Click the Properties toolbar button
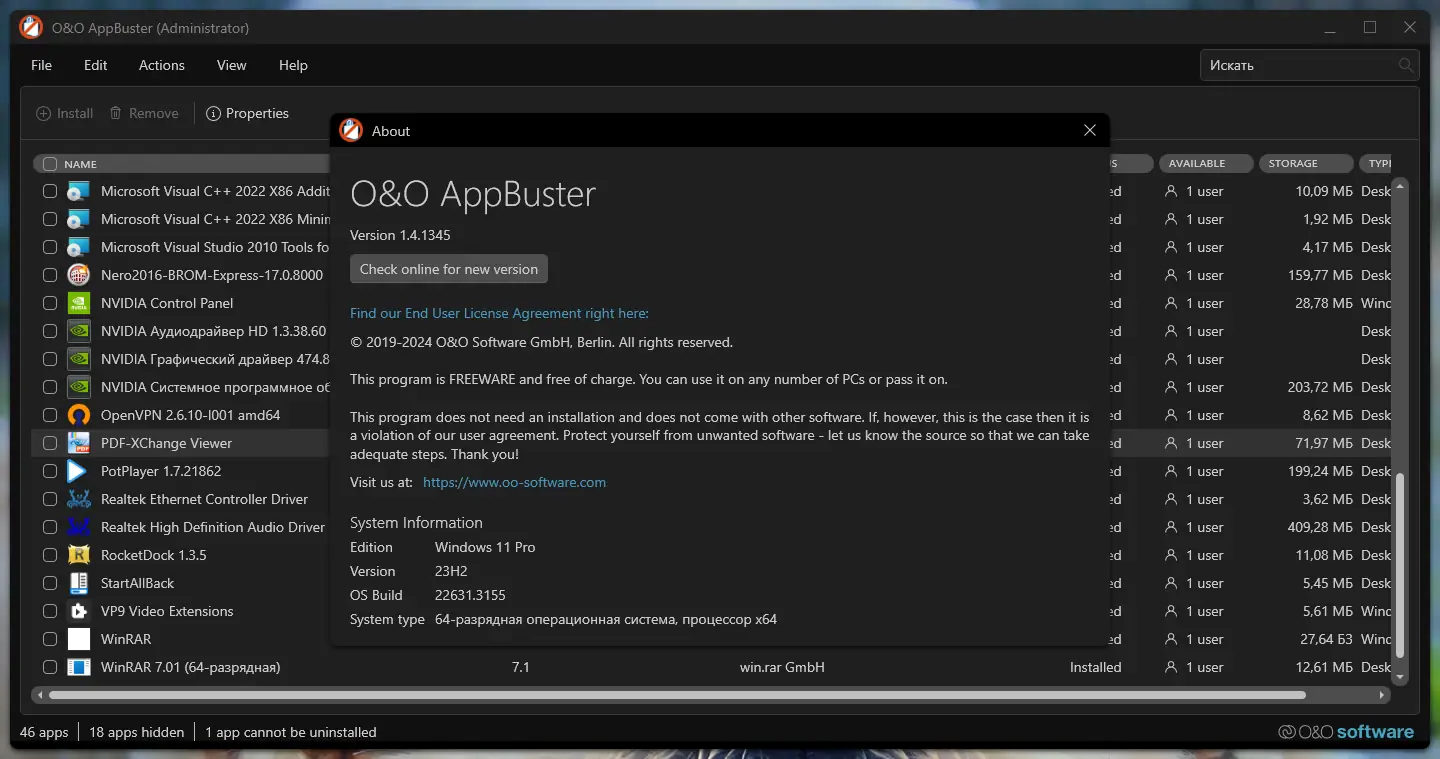The height and width of the screenshot is (759, 1440). click(247, 114)
